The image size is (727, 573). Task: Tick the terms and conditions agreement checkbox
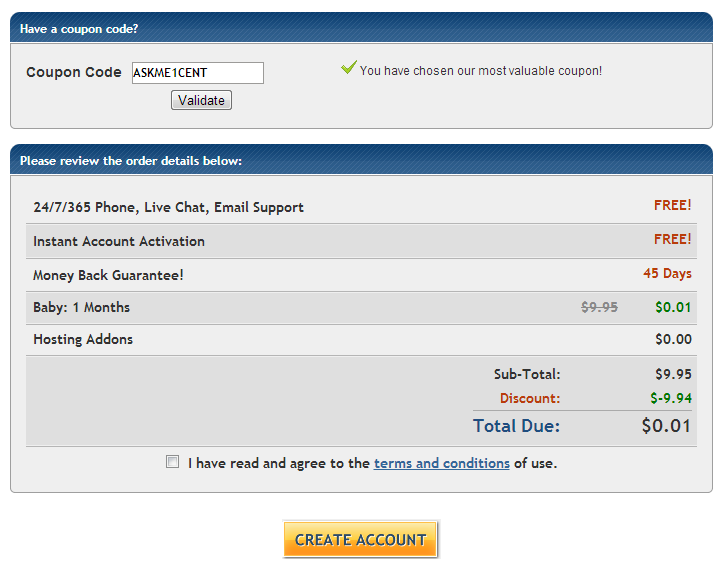coord(173,462)
